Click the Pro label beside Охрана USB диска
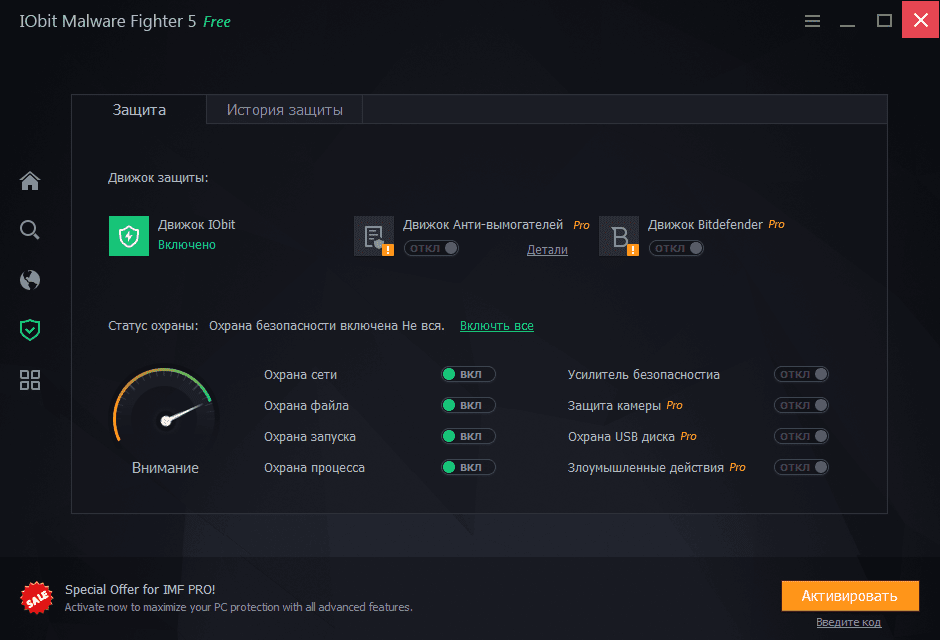This screenshot has width=940, height=640. click(x=688, y=436)
